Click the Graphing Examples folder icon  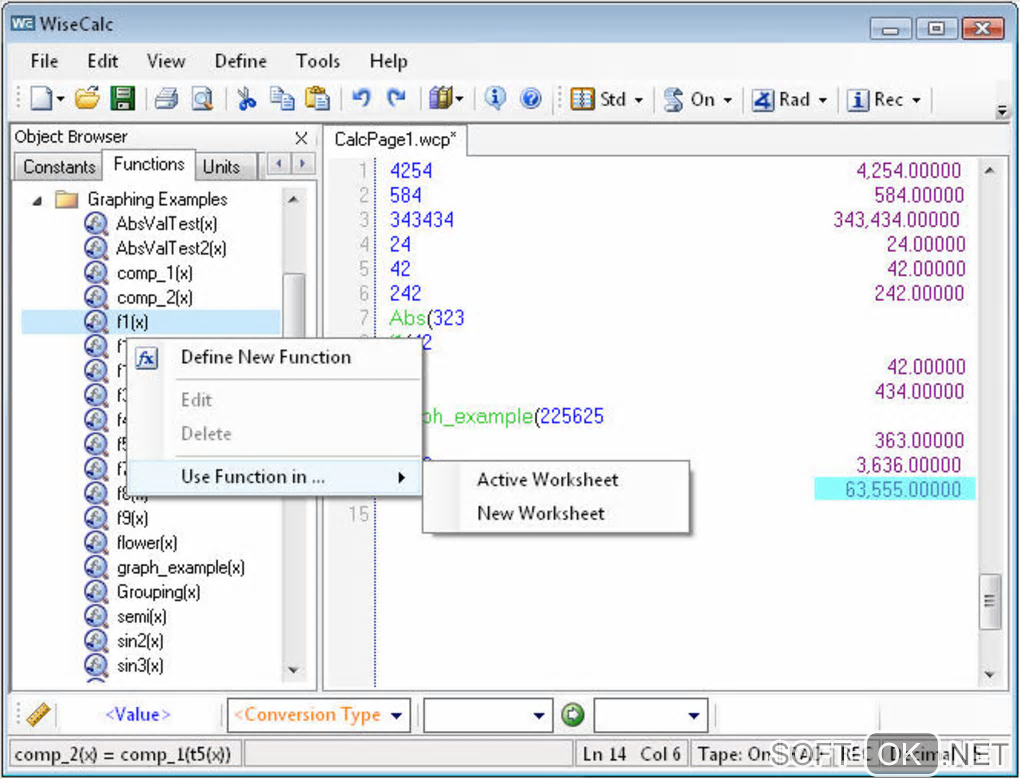66,199
